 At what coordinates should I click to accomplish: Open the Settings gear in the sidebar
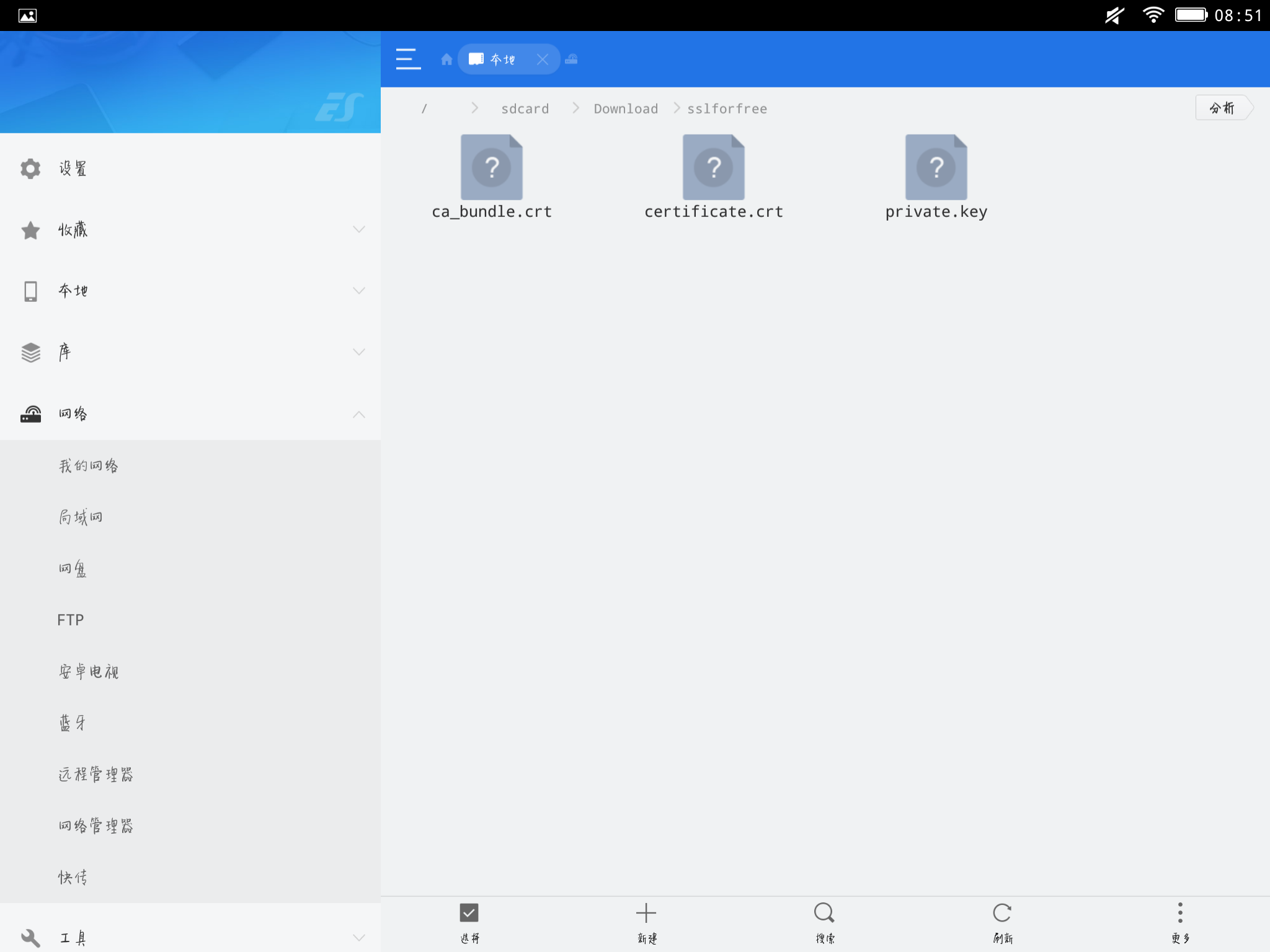tap(30, 167)
